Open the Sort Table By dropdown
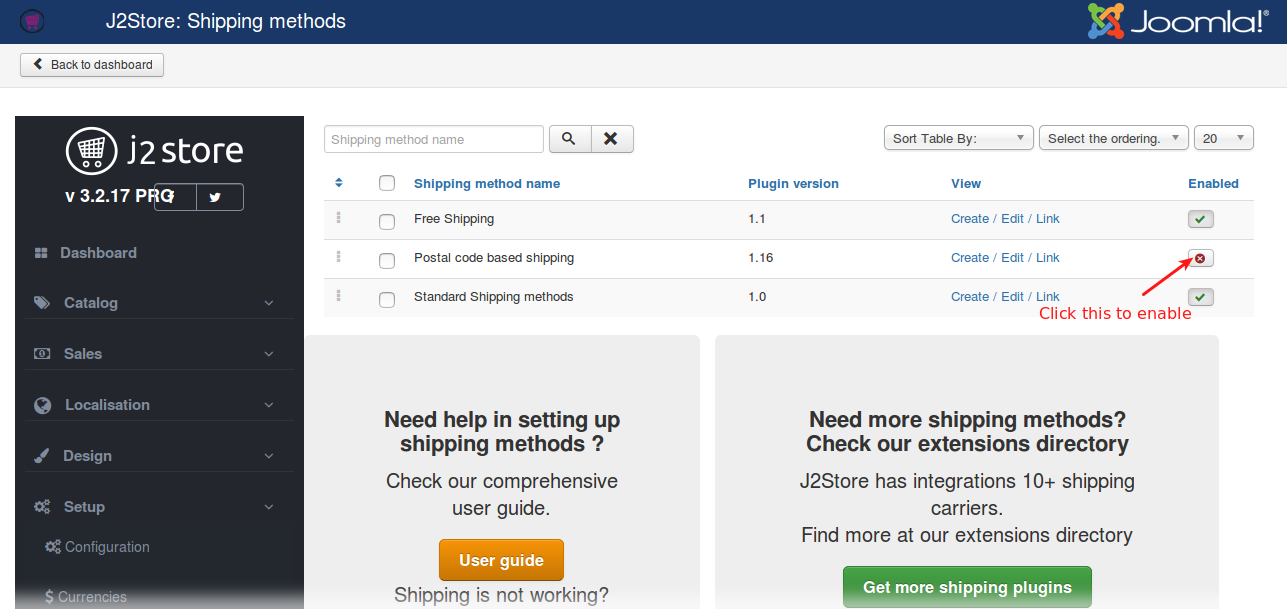The image size is (1287, 609). (958, 139)
